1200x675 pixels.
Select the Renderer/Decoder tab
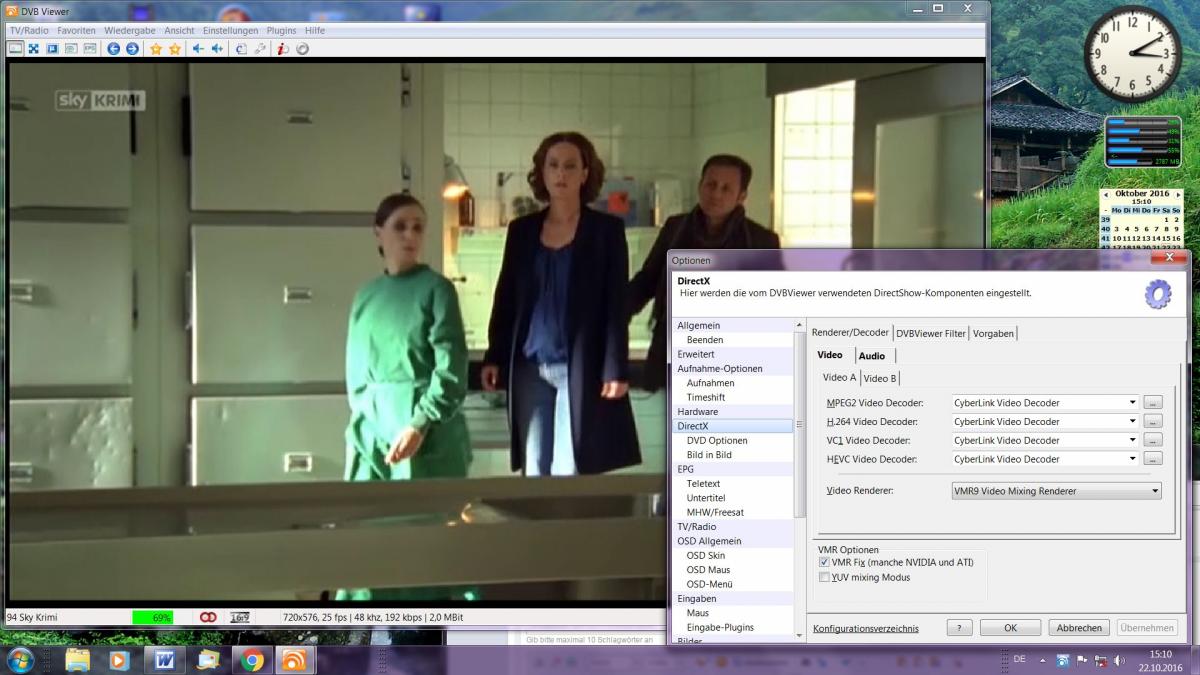point(850,332)
